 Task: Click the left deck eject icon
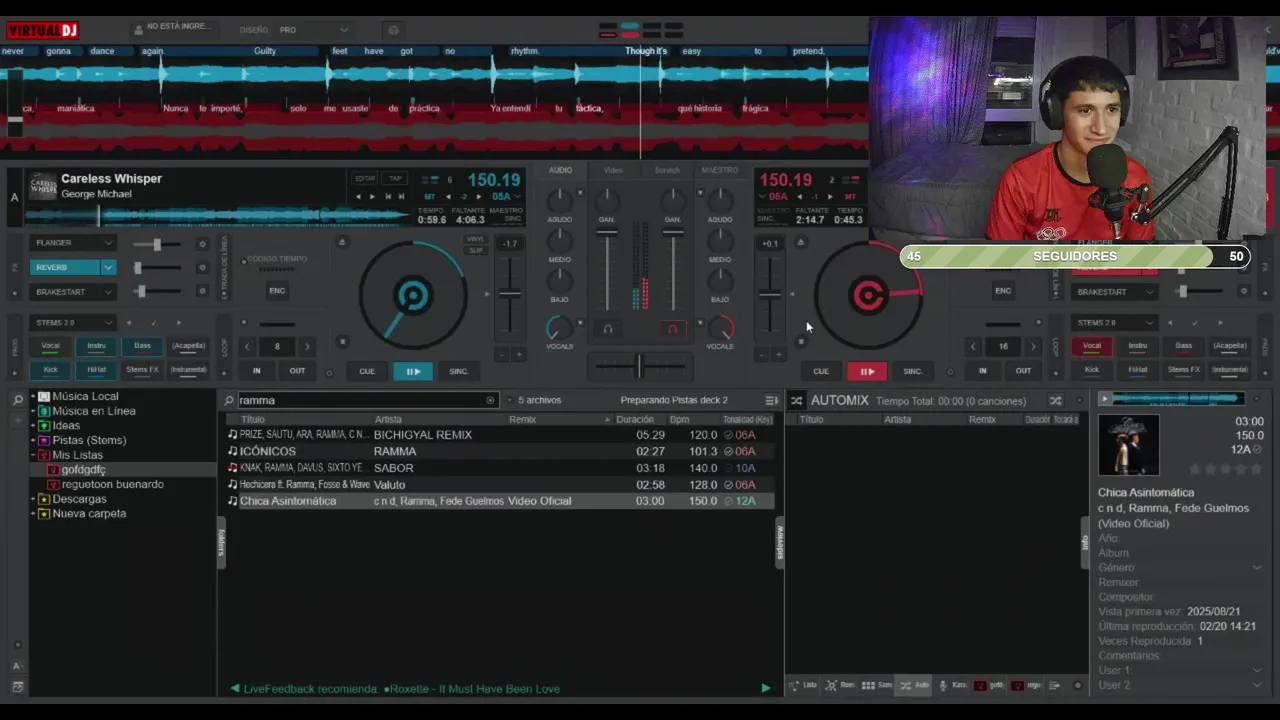click(x=342, y=242)
